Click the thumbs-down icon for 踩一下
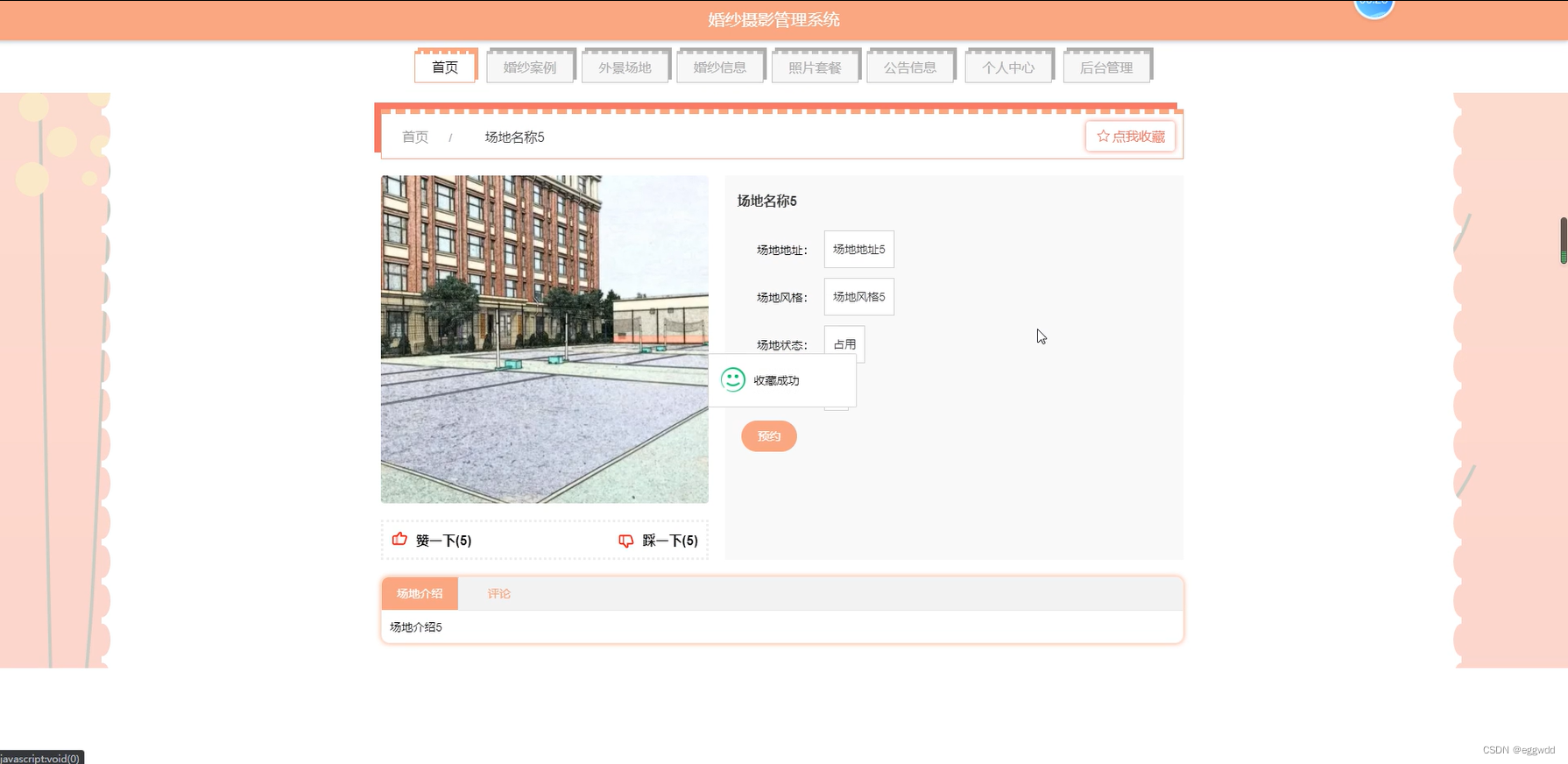The height and width of the screenshot is (764, 1568). tap(626, 541)
